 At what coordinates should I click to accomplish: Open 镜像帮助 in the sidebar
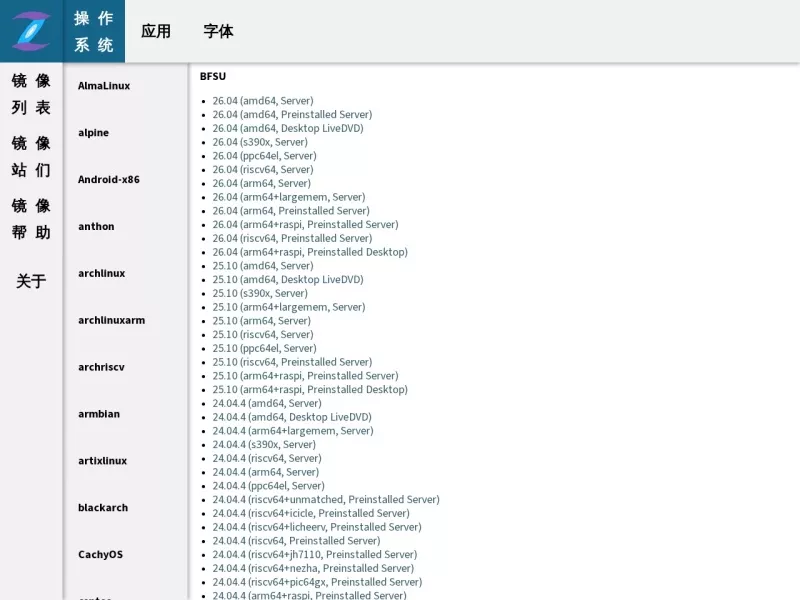click(31, 219)
